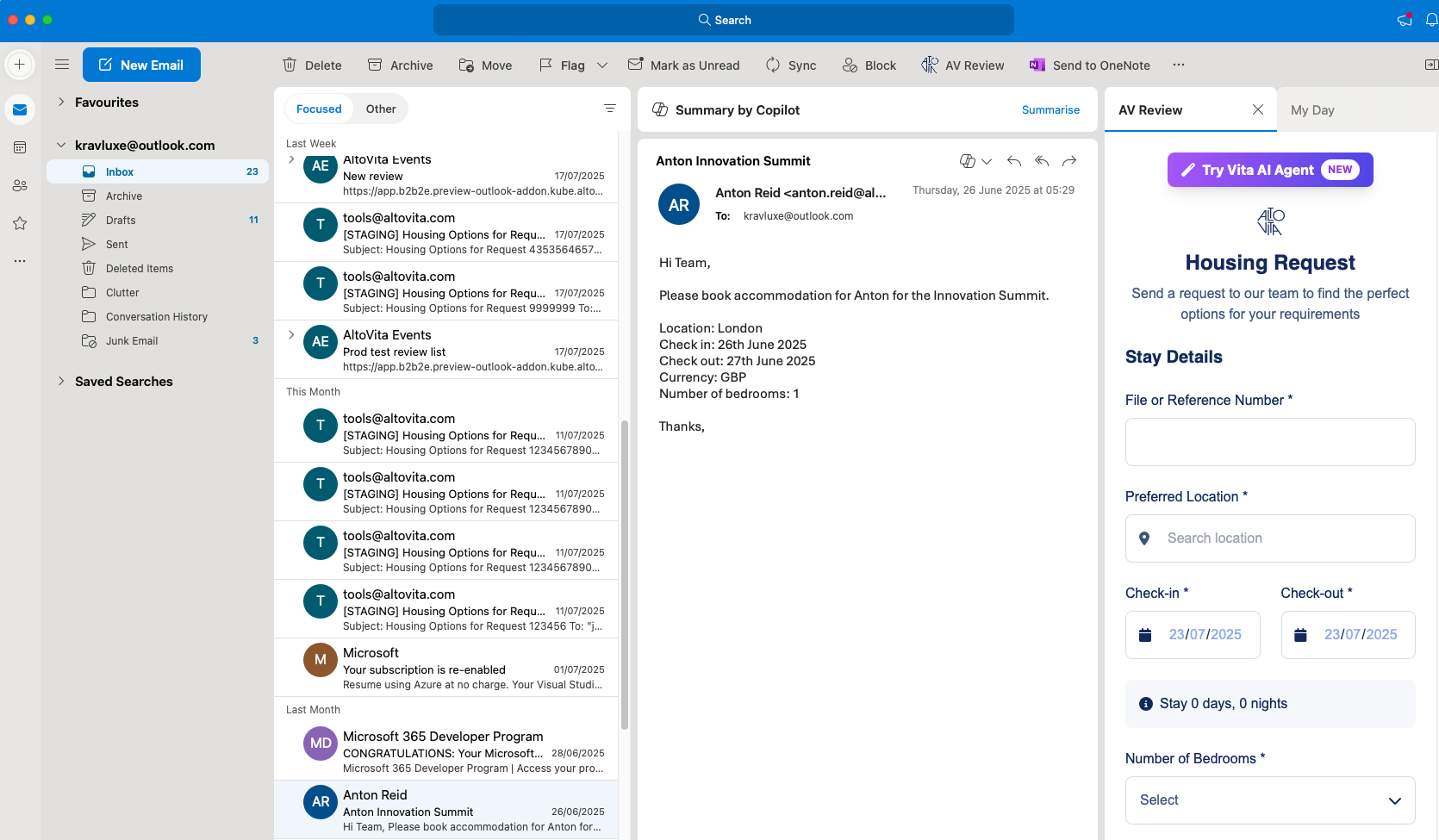Viewport: 1439px width, 840px height.
Task: Open the Conversation History folder
Action: [x=158, y=316]
